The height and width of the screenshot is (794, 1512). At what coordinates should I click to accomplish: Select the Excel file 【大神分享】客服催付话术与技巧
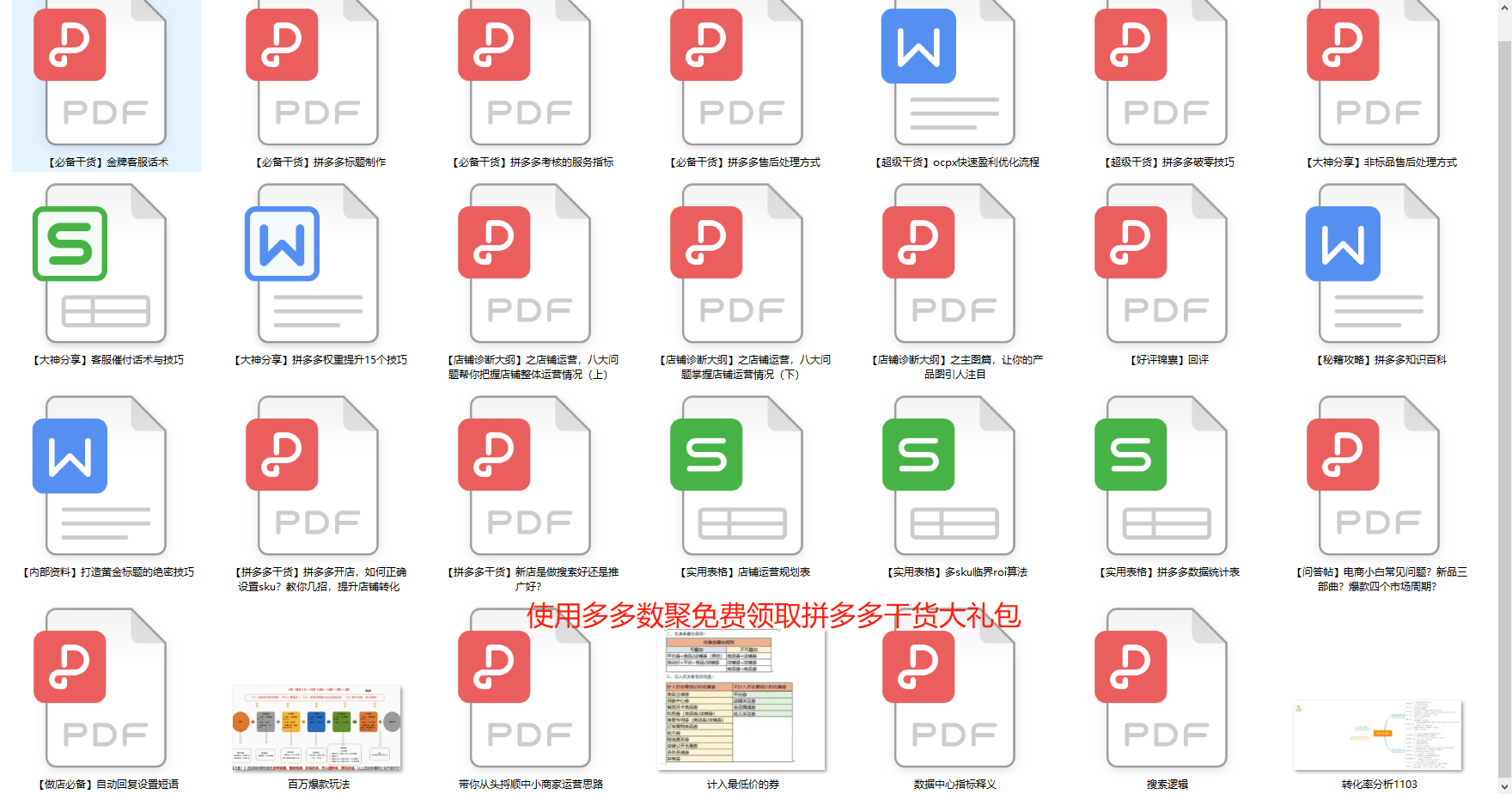[x=103, y=266]
